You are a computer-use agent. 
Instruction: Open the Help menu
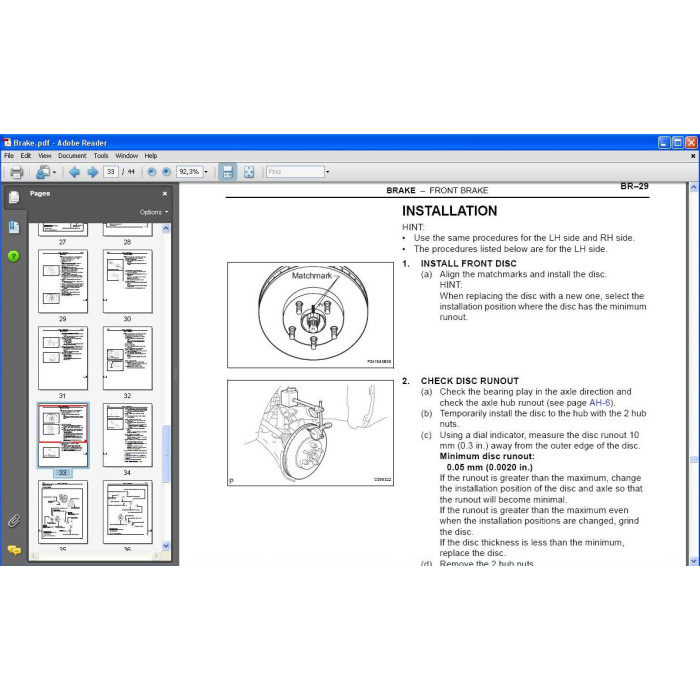point(151,156)
